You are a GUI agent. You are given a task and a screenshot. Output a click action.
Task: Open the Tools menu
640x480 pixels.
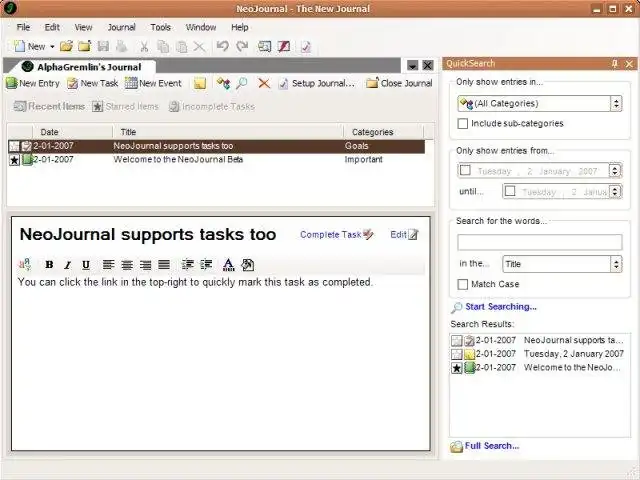[160, 27]
